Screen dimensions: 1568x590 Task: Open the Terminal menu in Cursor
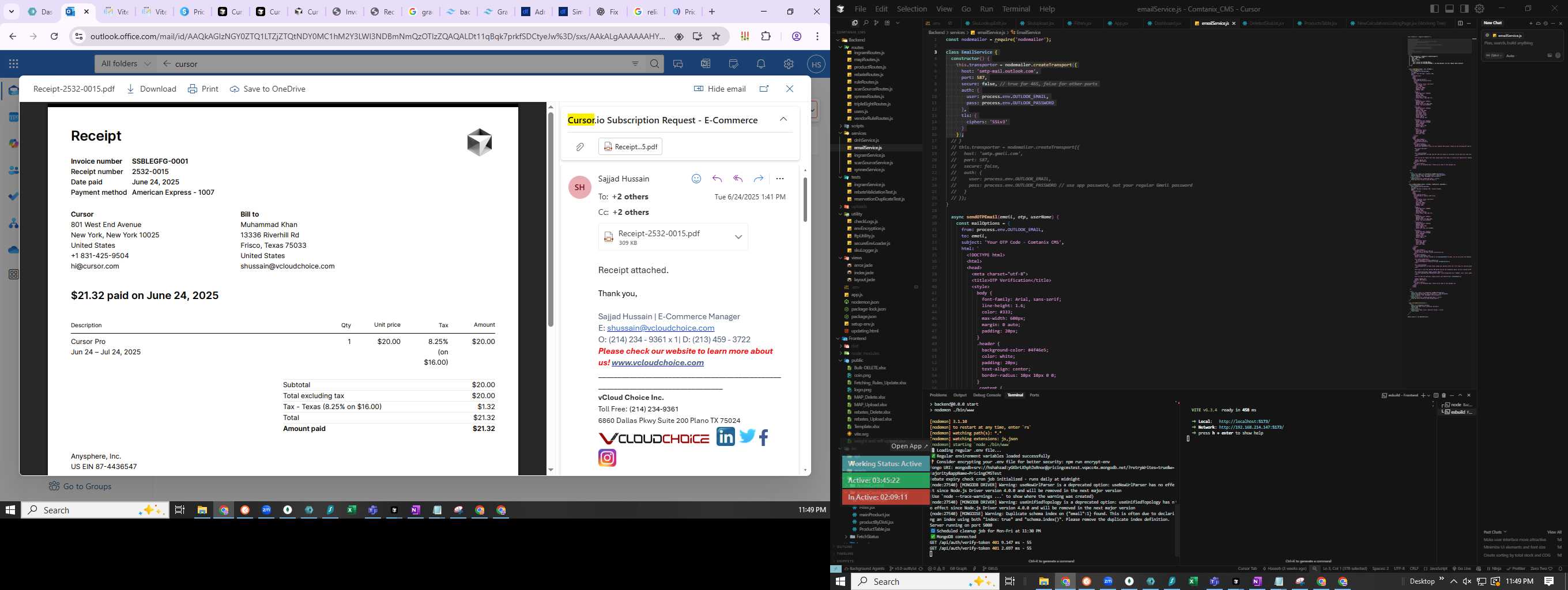(x=1016, y=9)
